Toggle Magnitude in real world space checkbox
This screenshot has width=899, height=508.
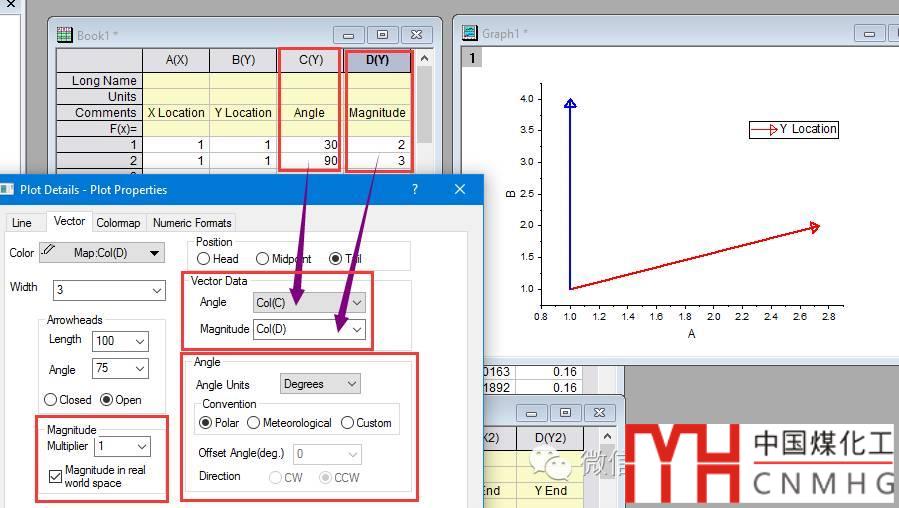[56, 477]
